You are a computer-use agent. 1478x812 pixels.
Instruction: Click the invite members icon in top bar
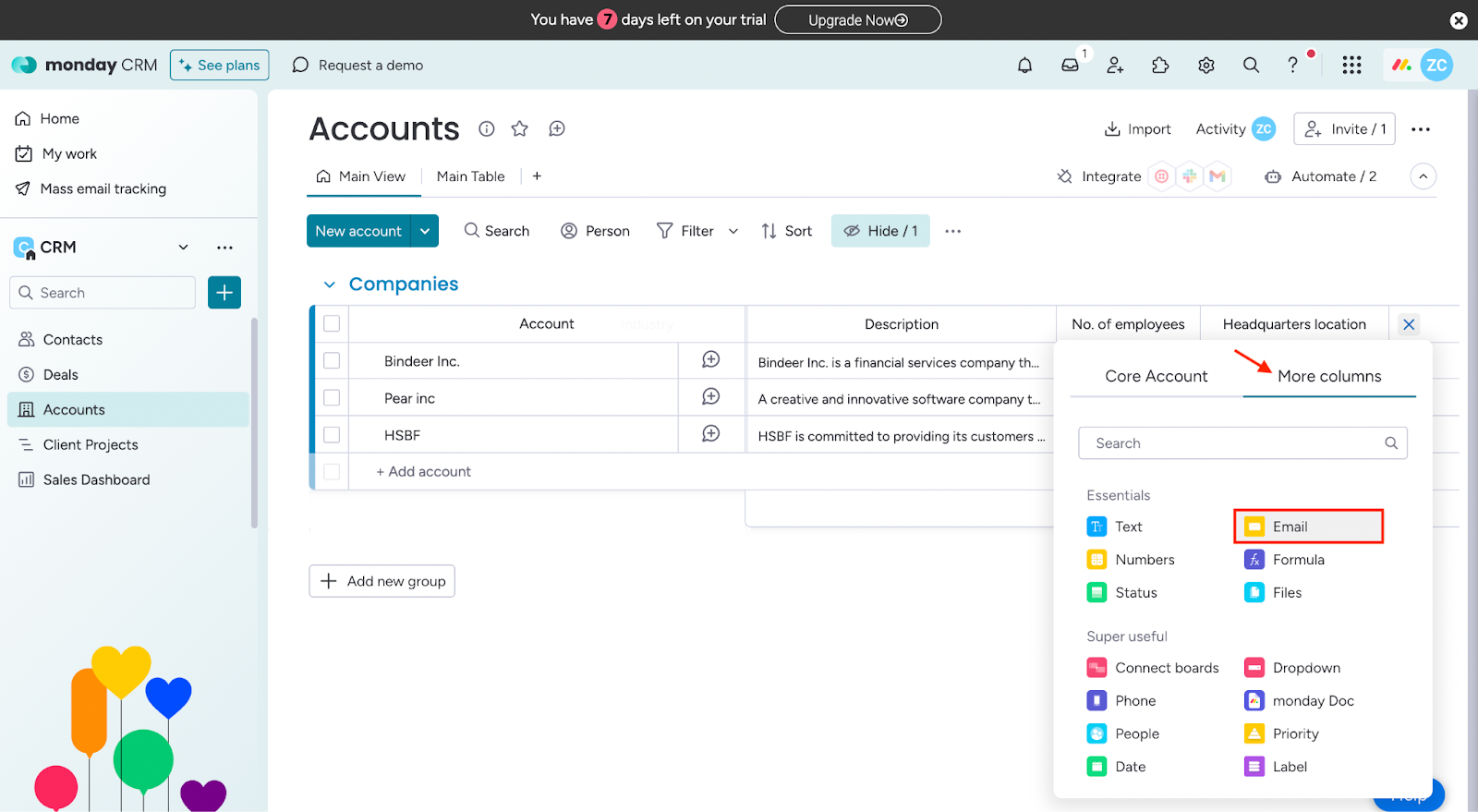tap(1115, 66)
